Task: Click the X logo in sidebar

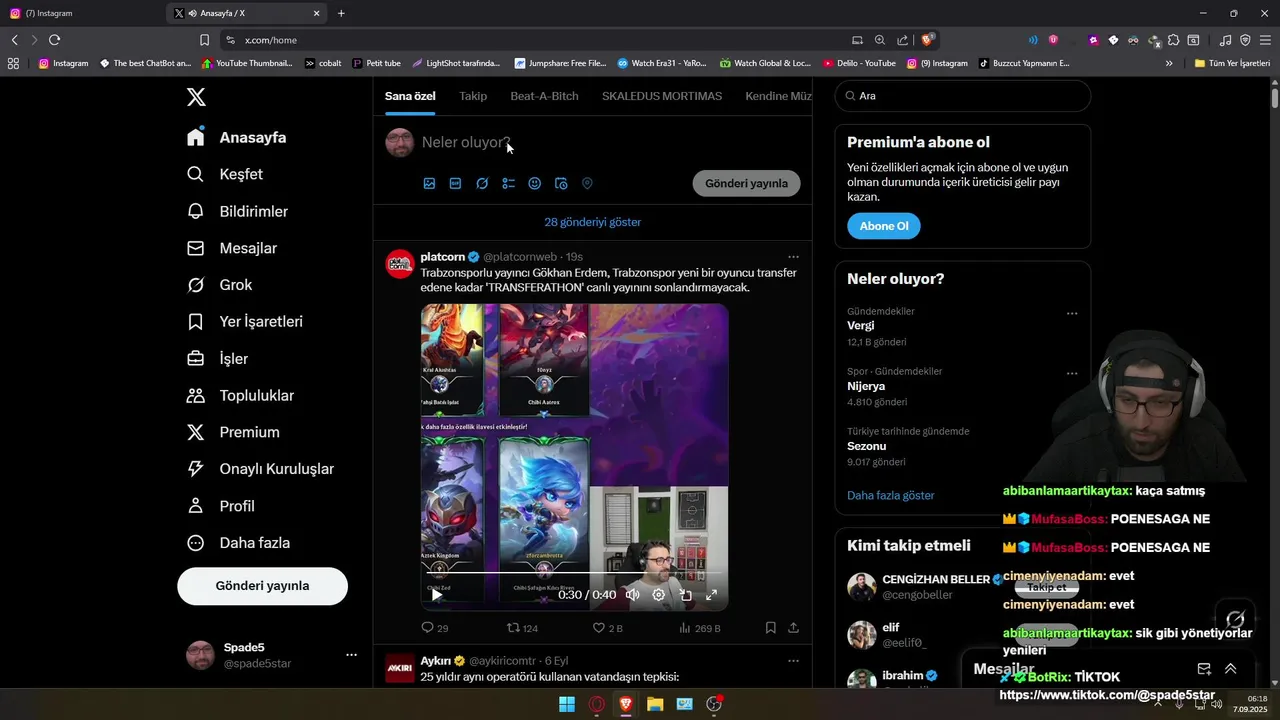Action: 196,97
